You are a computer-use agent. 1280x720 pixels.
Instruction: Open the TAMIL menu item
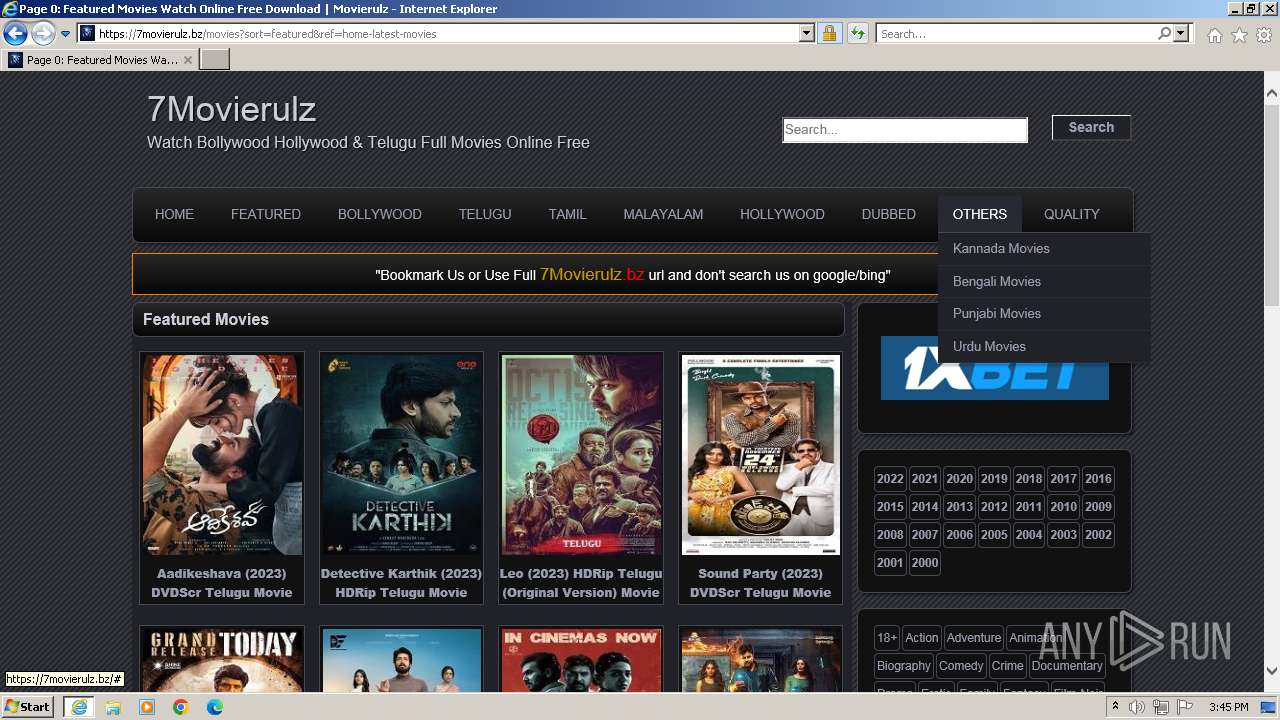click(567, 214)
